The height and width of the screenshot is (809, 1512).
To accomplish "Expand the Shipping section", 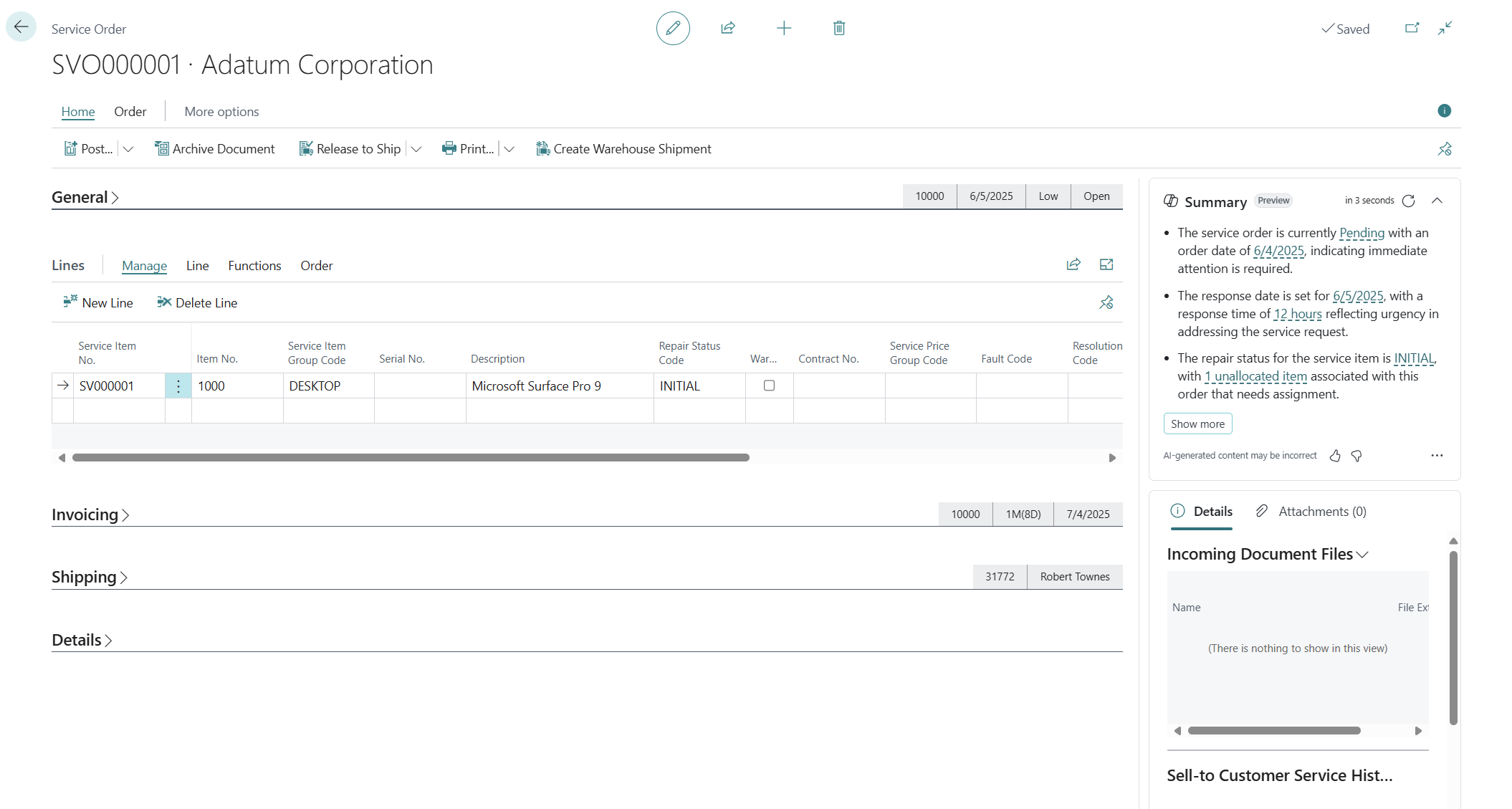I will [90, 577].
